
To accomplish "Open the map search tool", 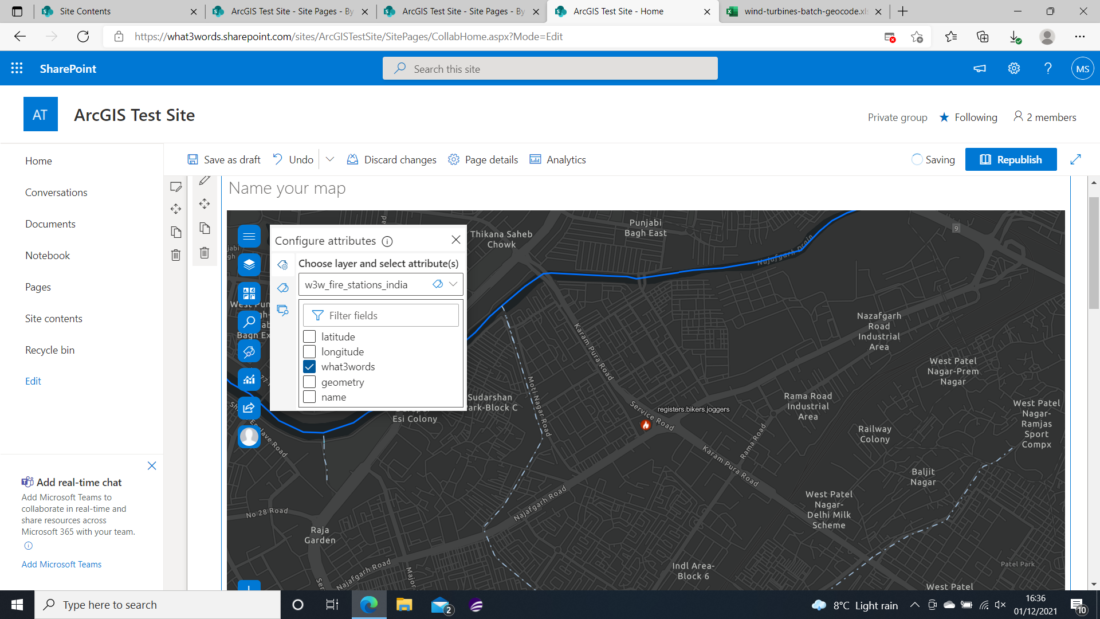I will [x=249, y=322].
